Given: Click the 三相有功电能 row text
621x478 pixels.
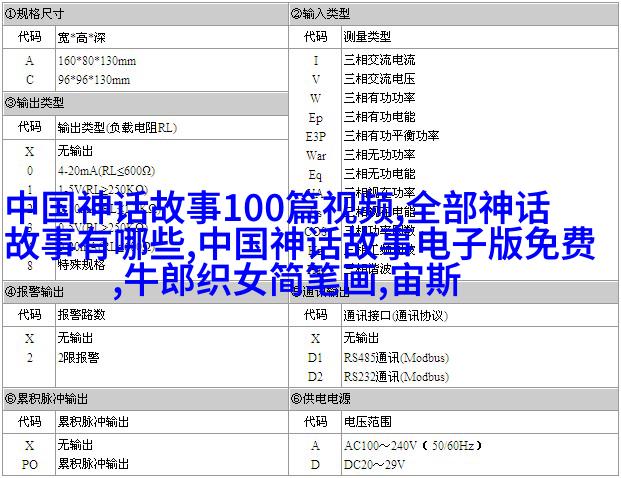Looking at the screenshot, I should (379, 117).
